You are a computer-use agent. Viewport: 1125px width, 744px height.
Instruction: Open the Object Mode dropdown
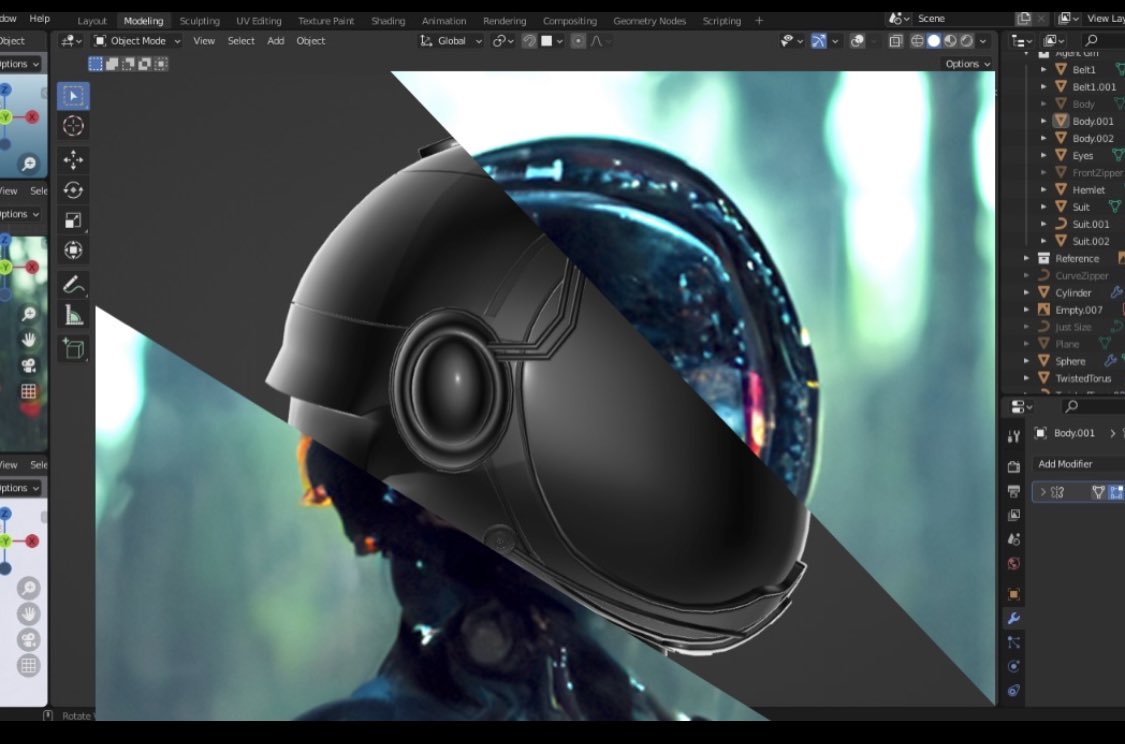coord(137,41)
